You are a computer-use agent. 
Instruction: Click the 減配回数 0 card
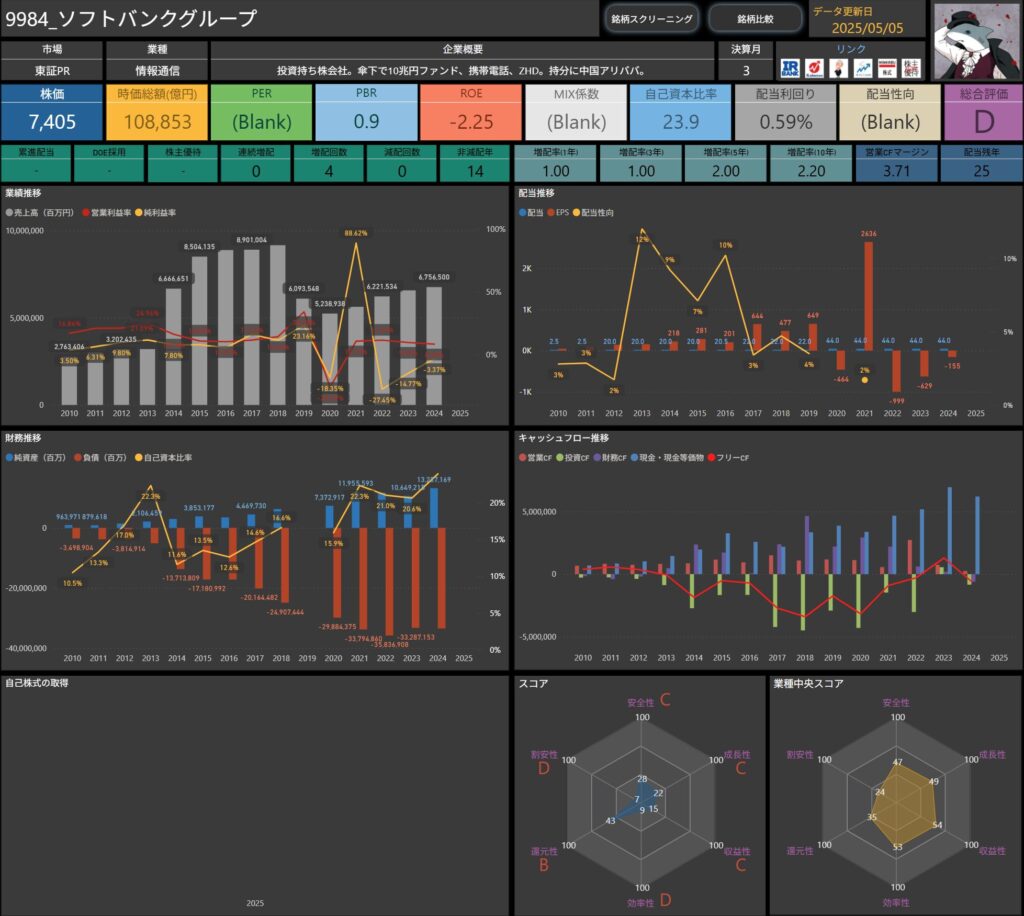coord(402,163)
